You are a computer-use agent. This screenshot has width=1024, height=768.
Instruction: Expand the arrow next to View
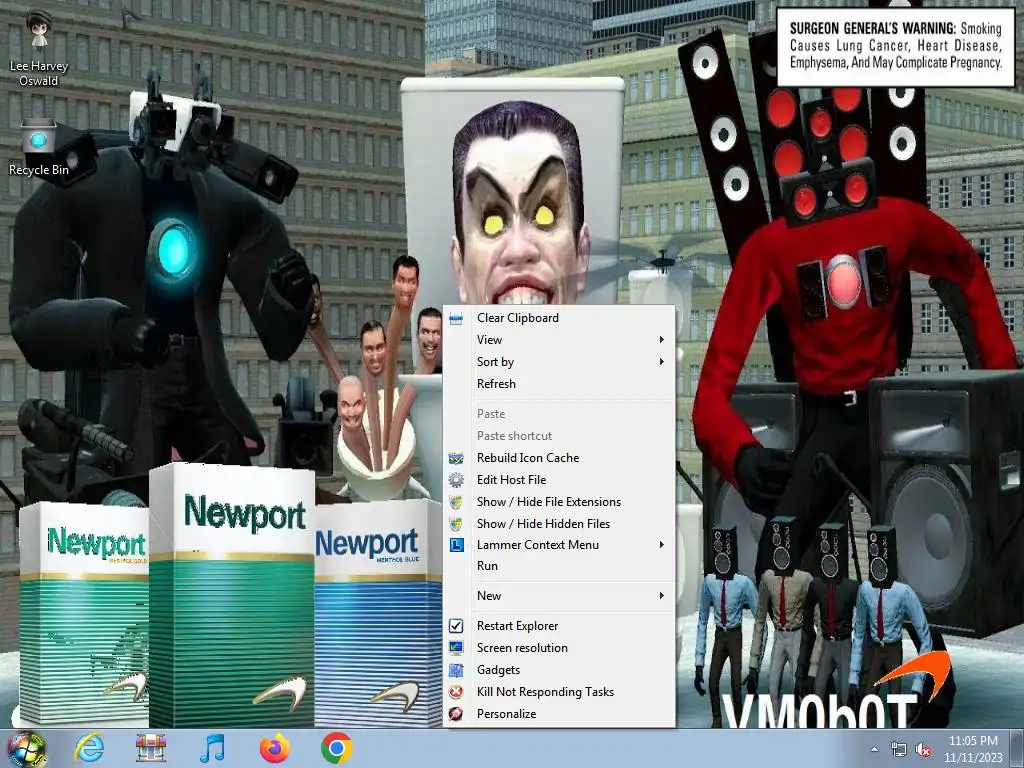[x=662, y=340]
